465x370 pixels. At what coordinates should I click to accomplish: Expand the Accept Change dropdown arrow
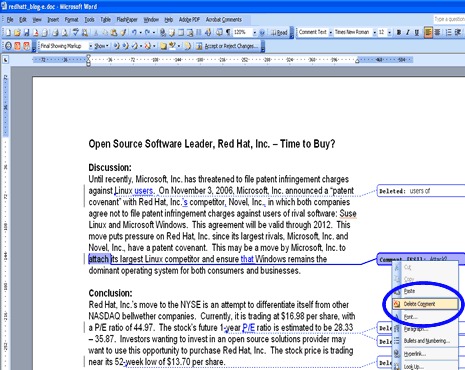(141, 46)
